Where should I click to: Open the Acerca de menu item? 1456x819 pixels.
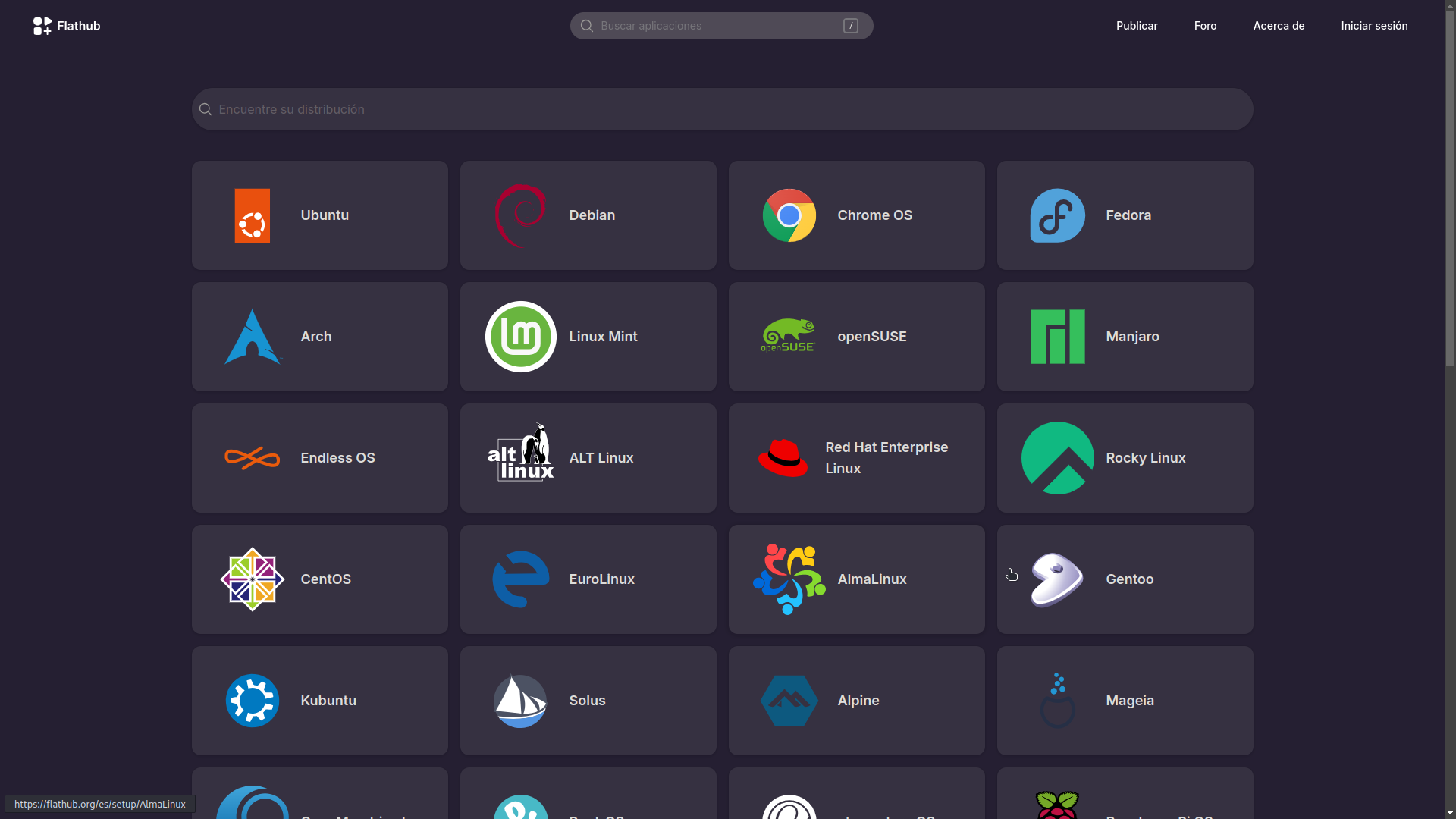coord(1279,25)
